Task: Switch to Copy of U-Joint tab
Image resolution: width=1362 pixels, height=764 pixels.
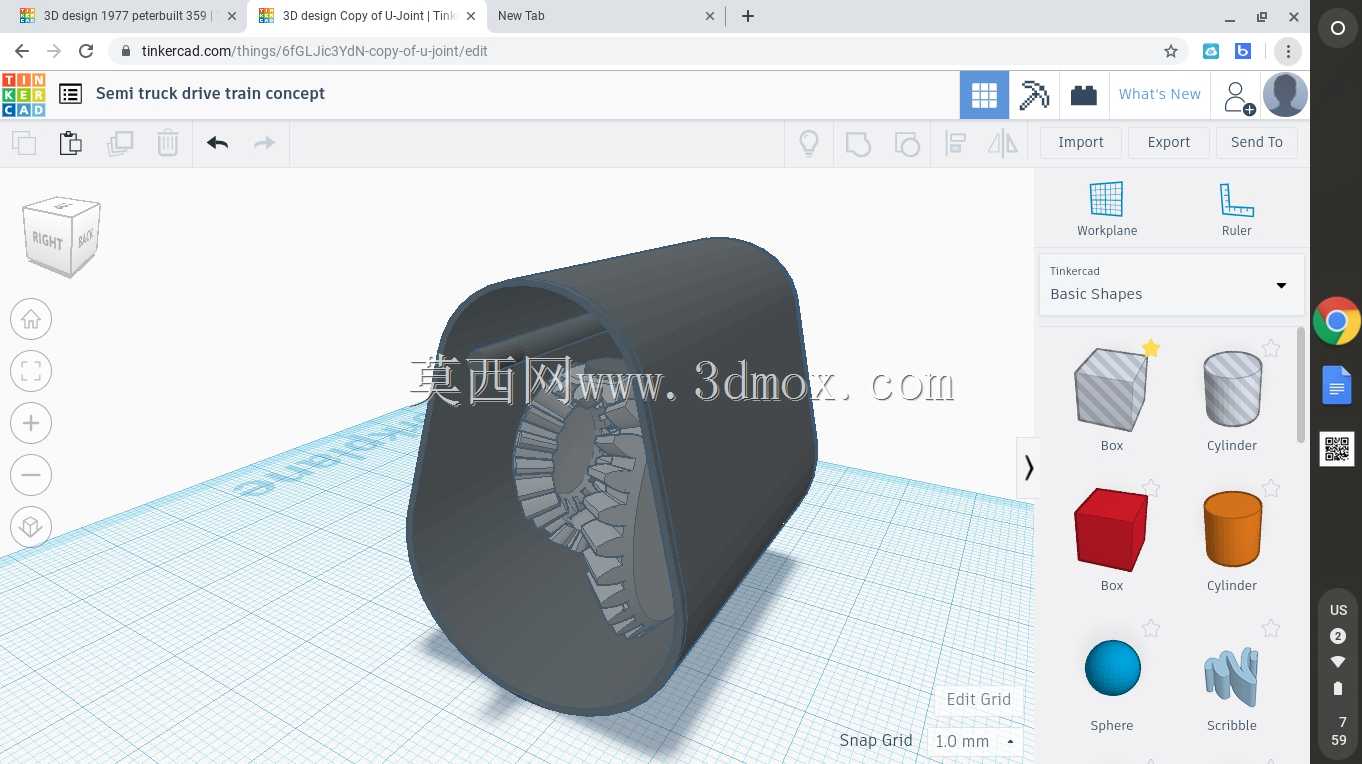Action: pos(368,16)
